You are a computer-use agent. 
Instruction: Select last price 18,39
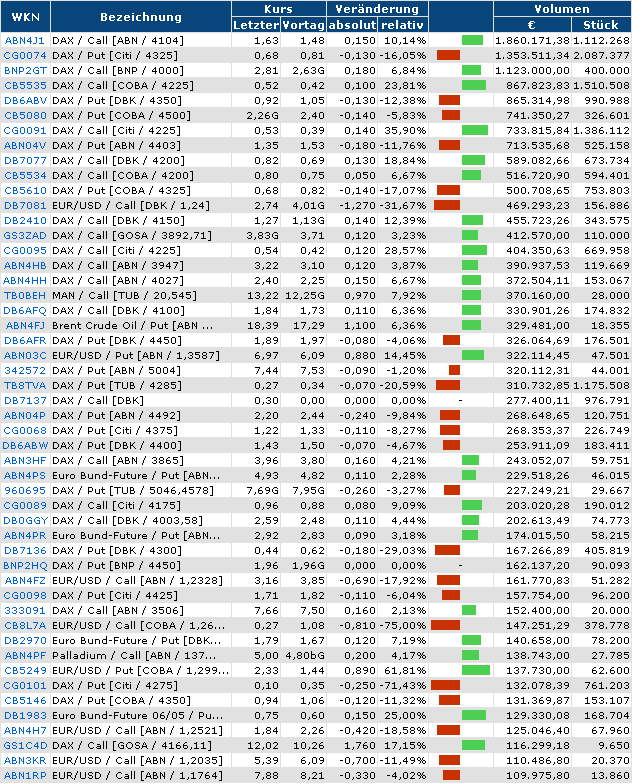tap(263, 326)
